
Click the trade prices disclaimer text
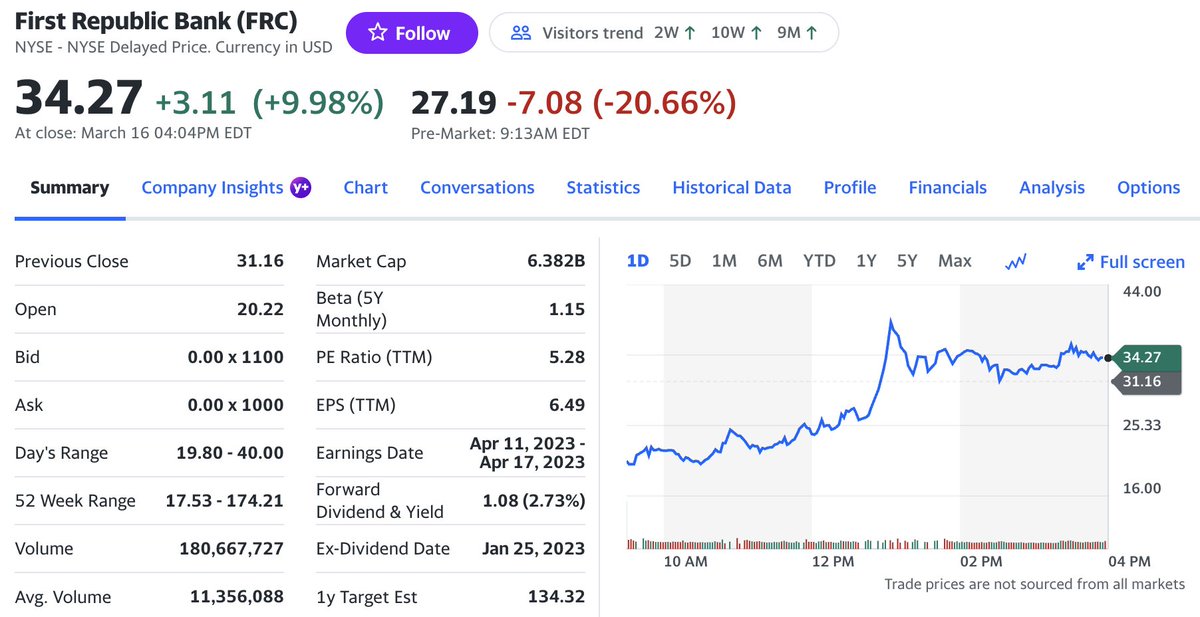[x=1034, y=583]
